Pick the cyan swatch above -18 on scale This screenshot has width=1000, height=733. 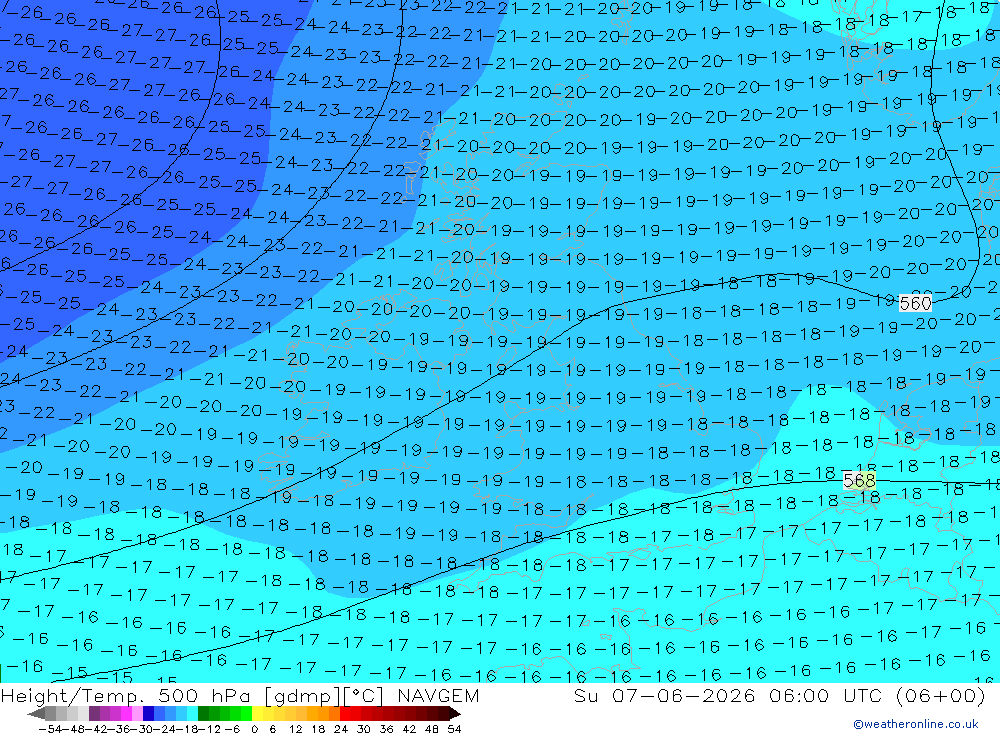point(192,714)
